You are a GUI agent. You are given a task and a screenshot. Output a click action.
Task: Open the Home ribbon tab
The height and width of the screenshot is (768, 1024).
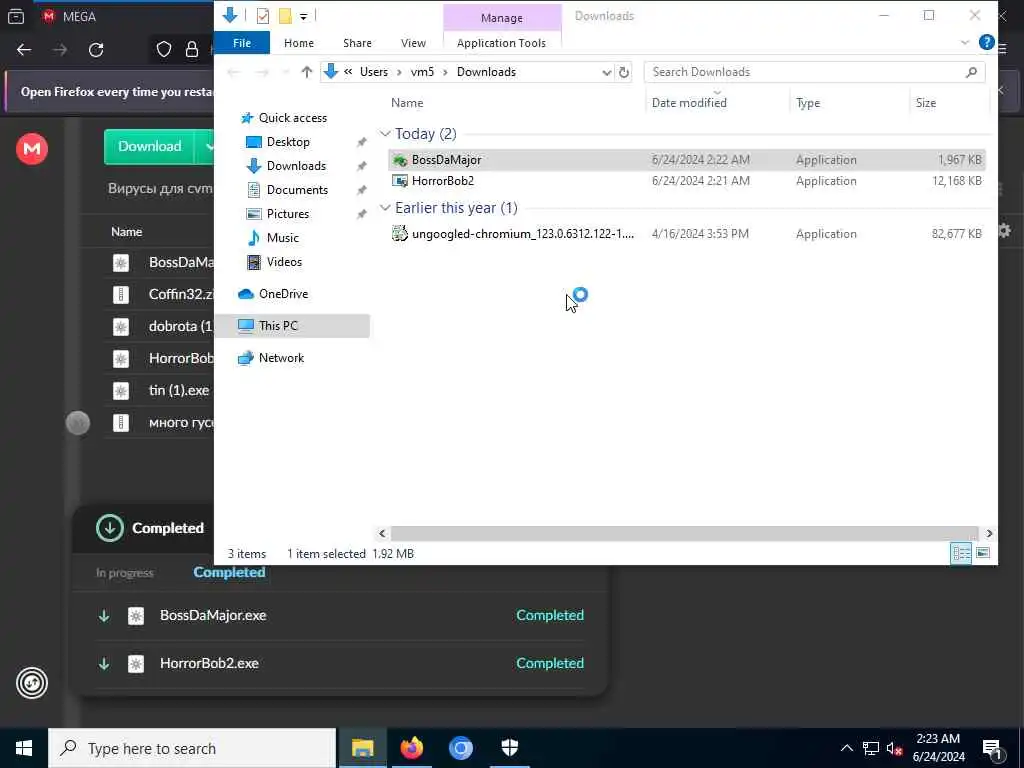(298, 43)
